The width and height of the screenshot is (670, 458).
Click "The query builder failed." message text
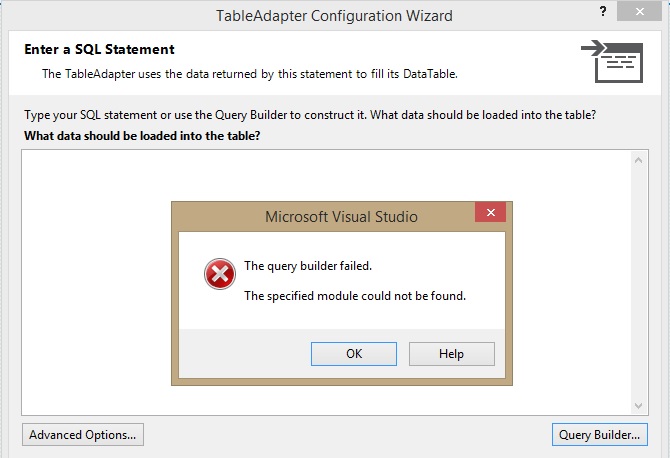pos(308,266)
